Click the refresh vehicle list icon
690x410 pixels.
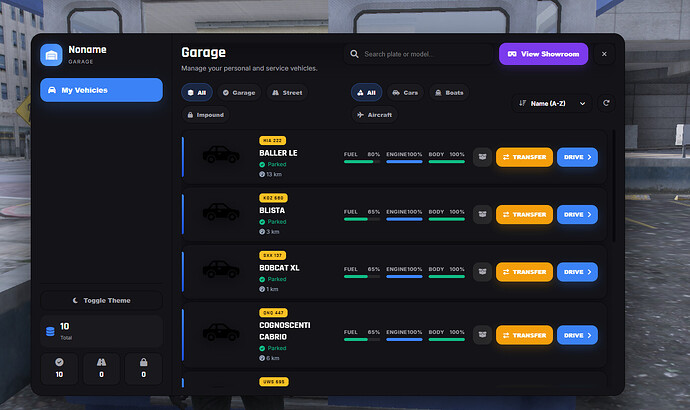click(x=606, y=103)
